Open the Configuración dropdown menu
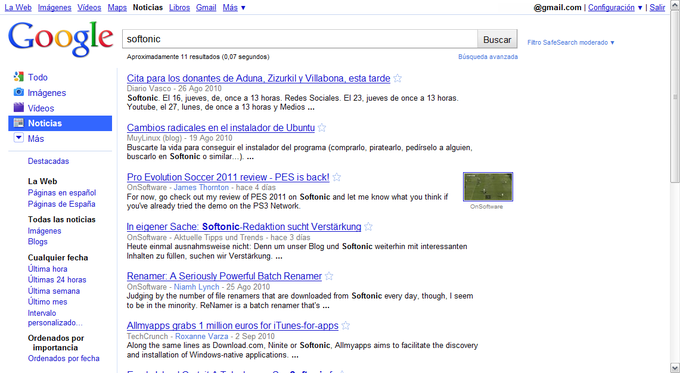This screenshot has height=373, width=680. point(615,7)
